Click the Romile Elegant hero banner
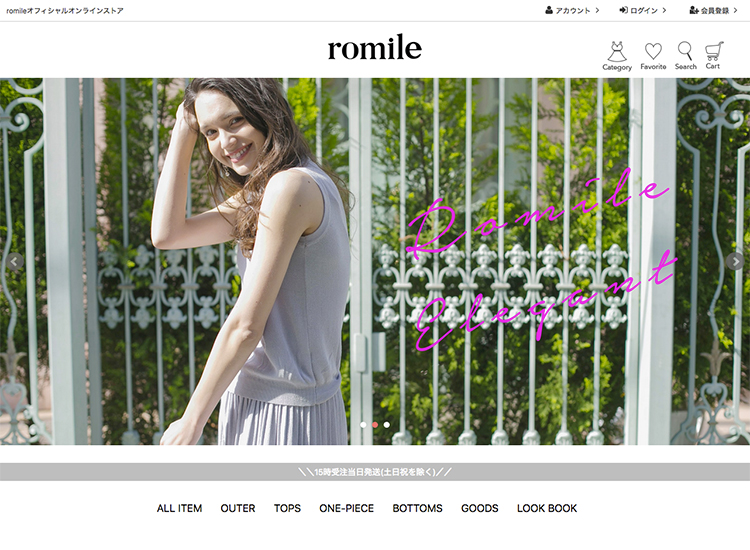Screen dimensions: 750x550 (x=375, y=262)
